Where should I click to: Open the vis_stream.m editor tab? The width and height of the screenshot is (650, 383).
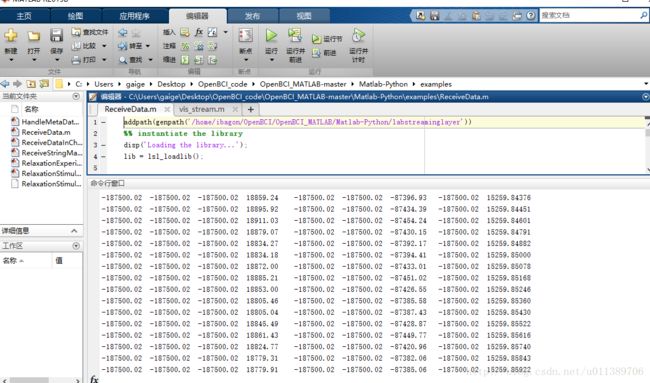coord(202,109)
